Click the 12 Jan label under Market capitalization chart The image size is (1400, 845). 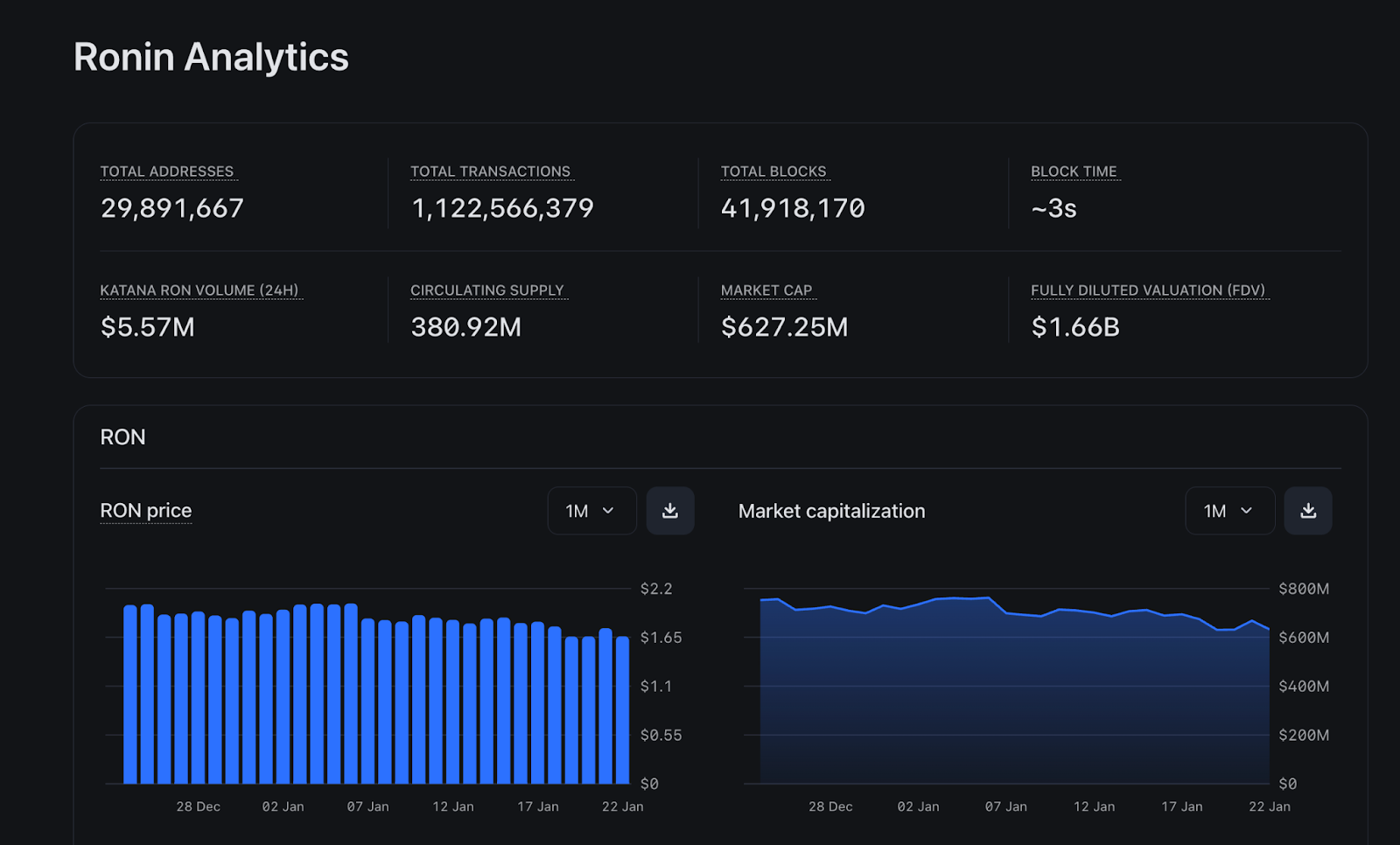point(1094,807)
